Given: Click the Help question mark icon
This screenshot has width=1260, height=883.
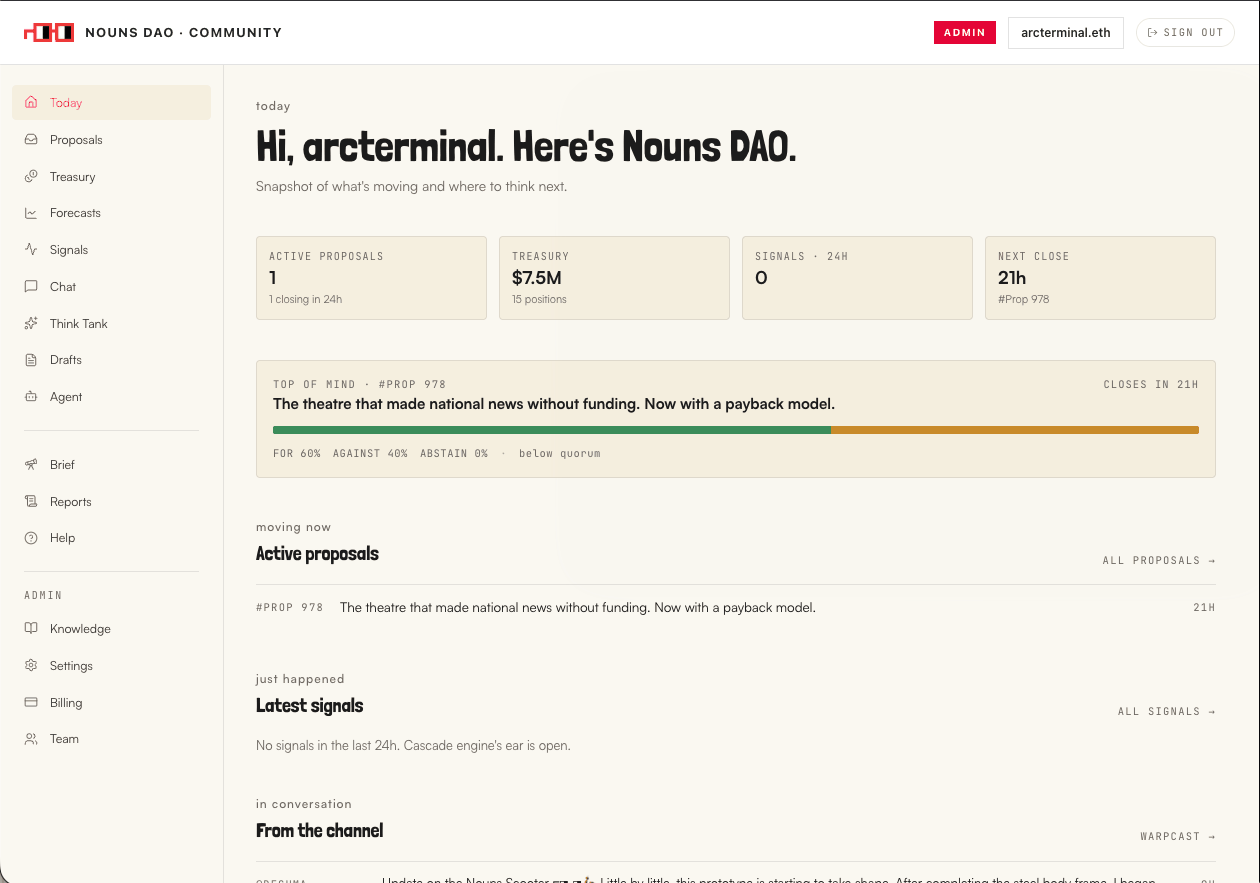Looking at the screenshot, I should [31, 538].
